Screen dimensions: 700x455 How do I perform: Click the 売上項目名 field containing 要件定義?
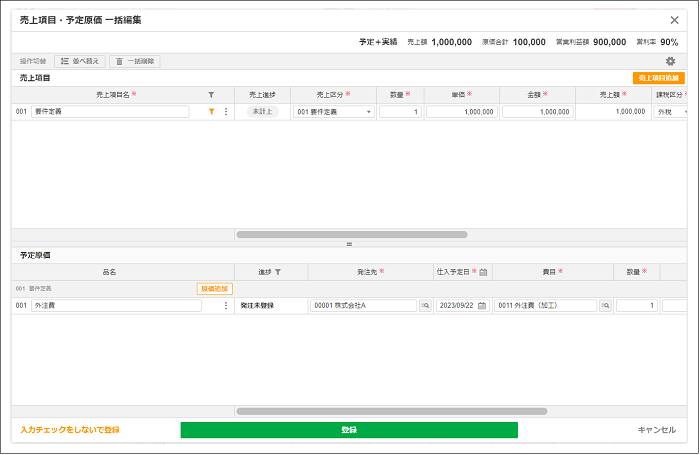coord(110,112)
